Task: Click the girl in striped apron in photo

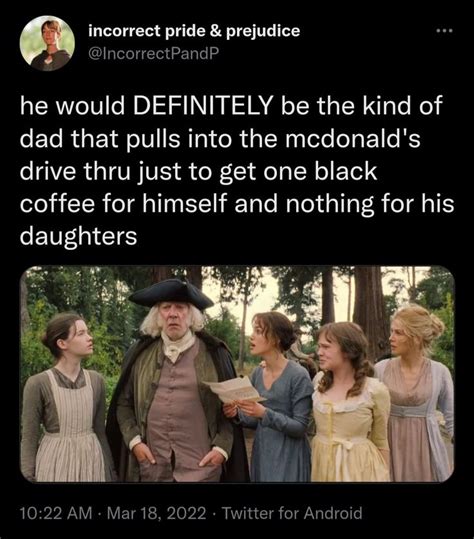Action: click(x=67, y=399)
